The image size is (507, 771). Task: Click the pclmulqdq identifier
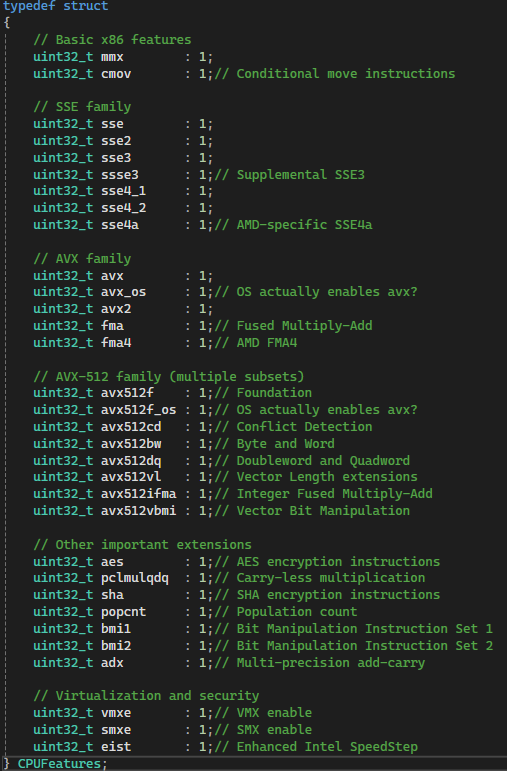point(135,578)
